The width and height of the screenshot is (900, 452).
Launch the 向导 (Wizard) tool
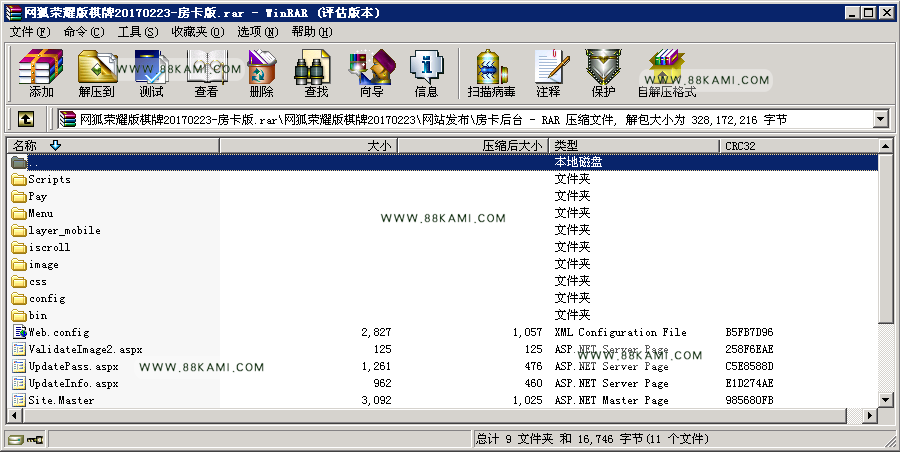pyautogui.click(x=371, y=73)
